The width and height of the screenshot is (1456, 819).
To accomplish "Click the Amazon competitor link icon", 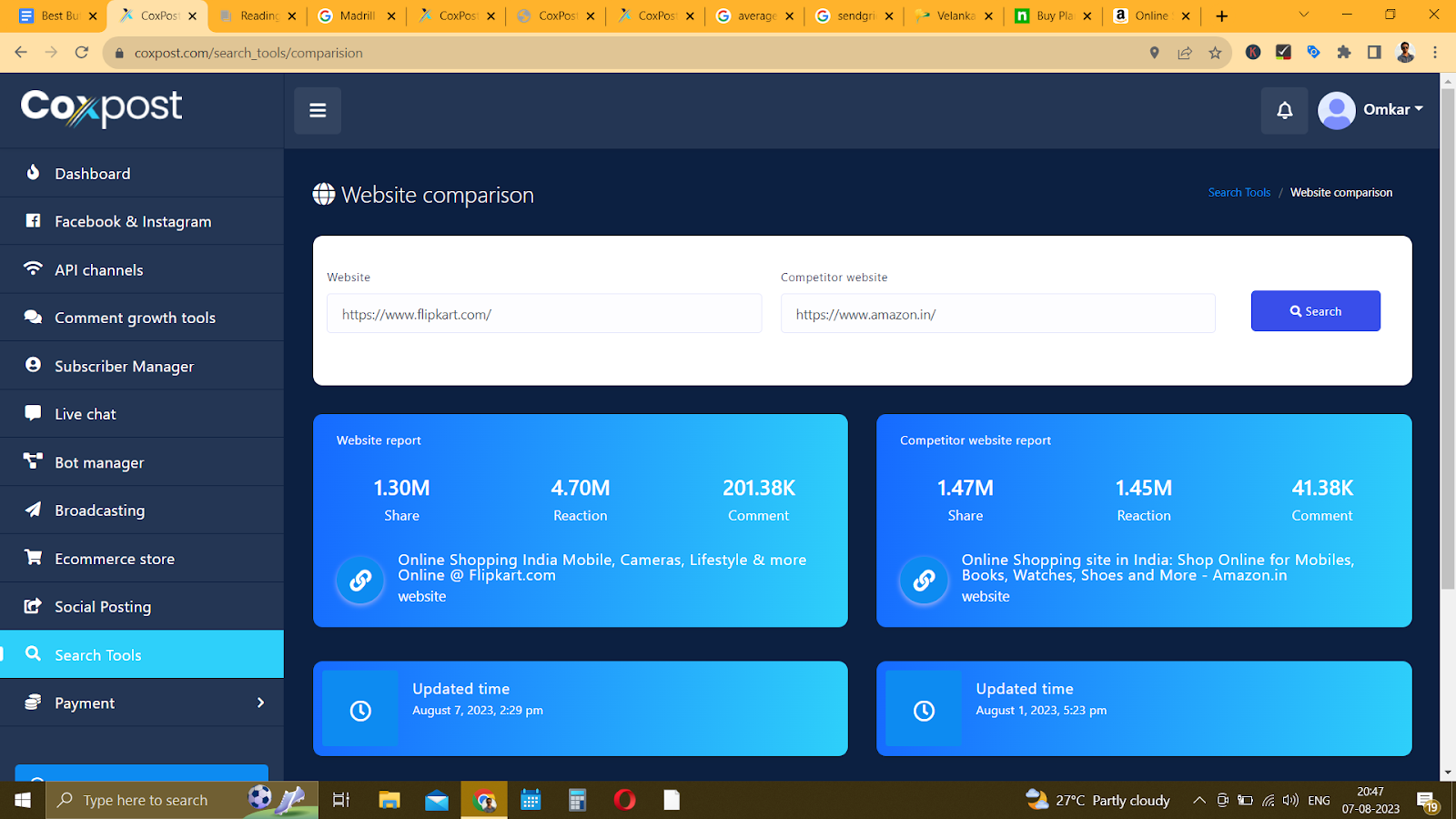I will [924, 580].
